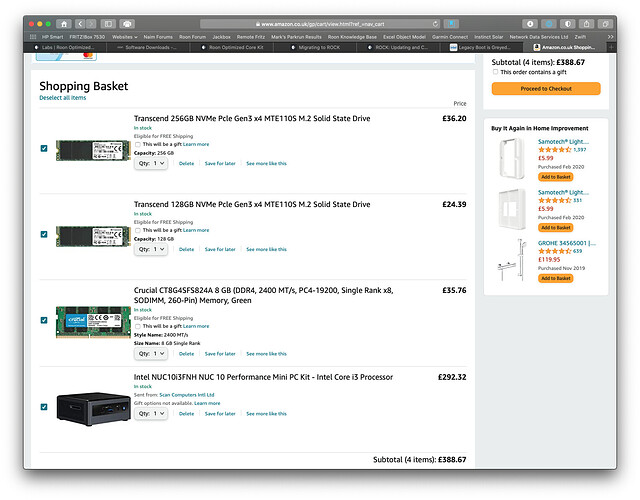Open Qty dropdown for Transcend 256GB

[x=151, y=163]
